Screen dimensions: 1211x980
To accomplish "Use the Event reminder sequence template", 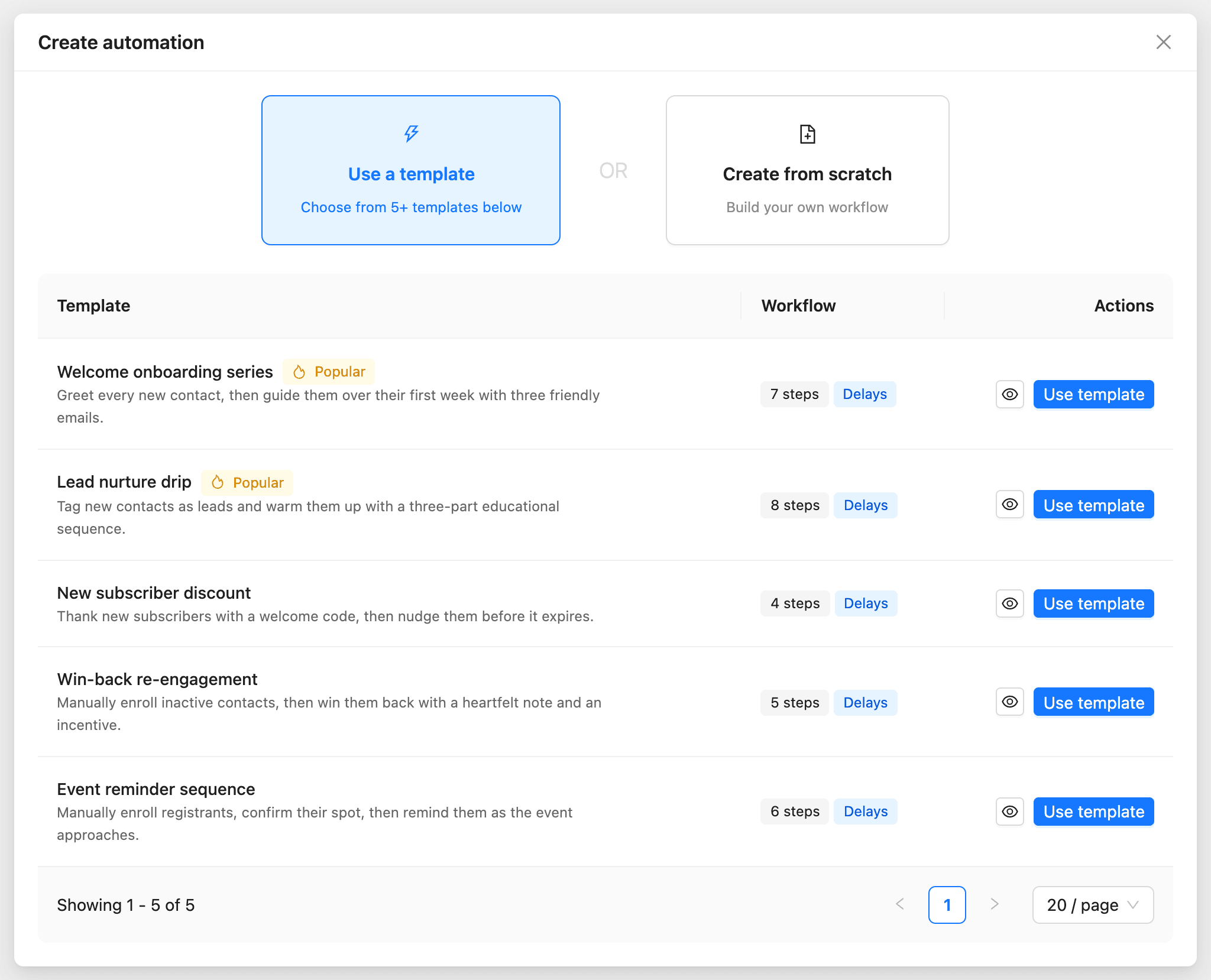I will click(1093, 812).
